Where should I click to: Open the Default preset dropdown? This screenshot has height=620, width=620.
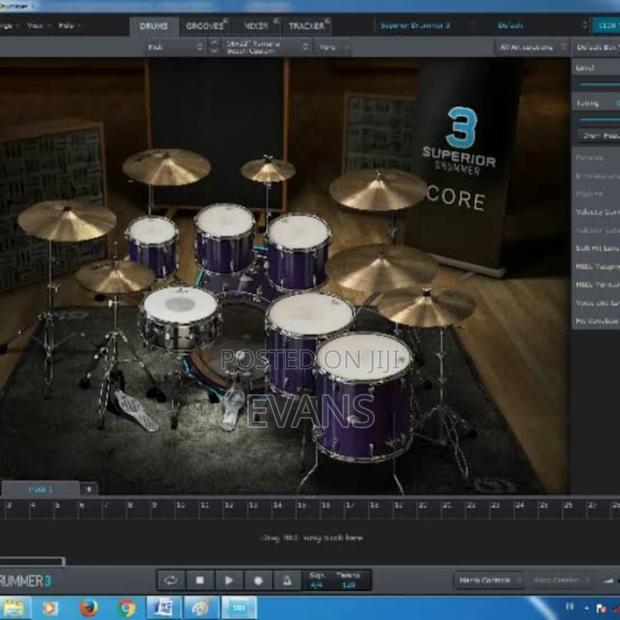(x=542, y=26)
